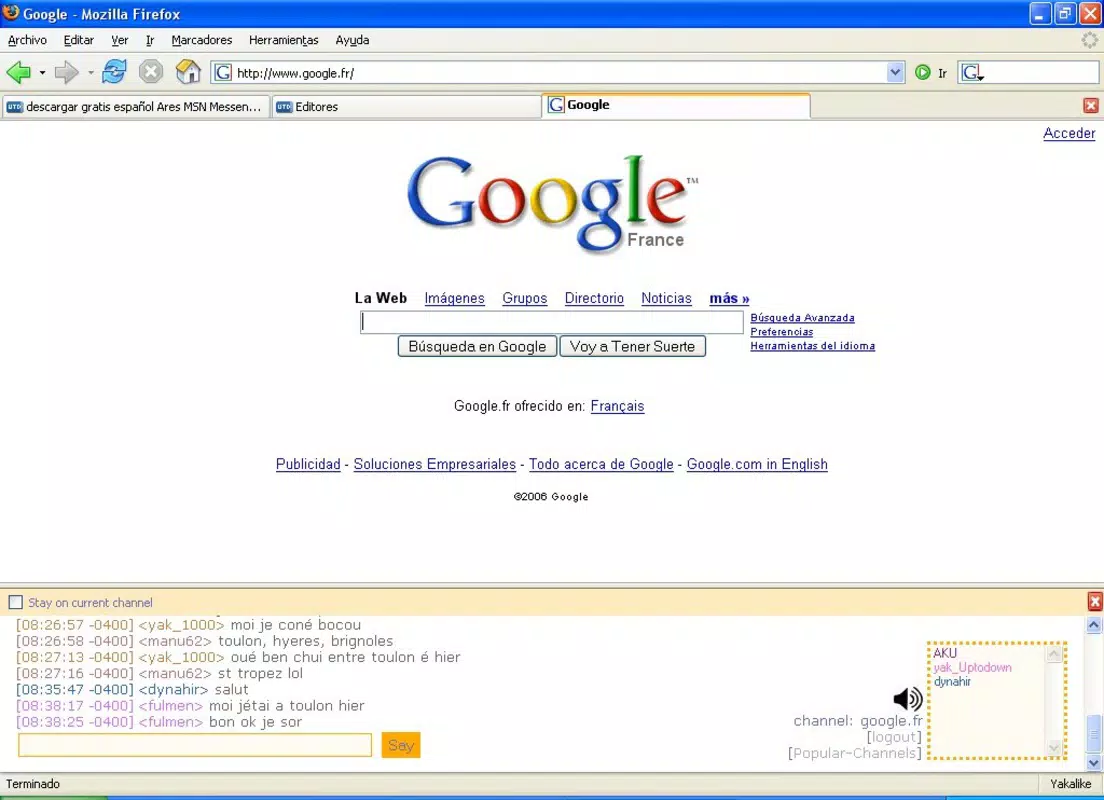Image resolution: width=1104 pixels, height=800 pixels.
Task: Click the address bar URL field
Action: (x=560, y=73)
